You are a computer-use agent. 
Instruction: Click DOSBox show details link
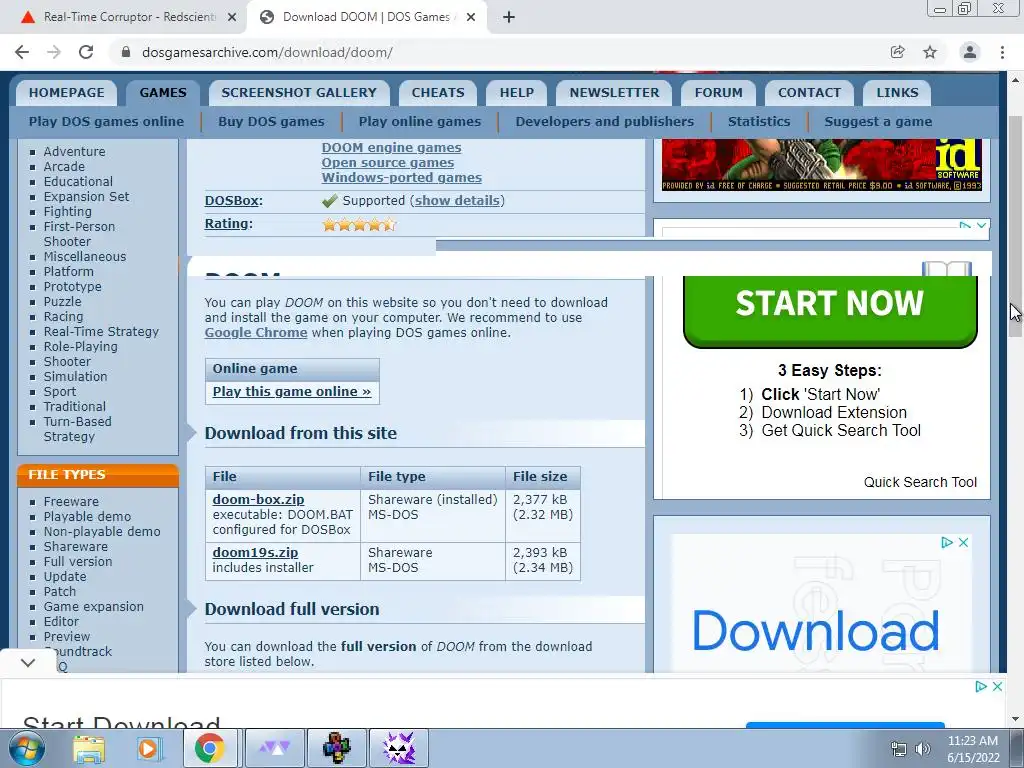(x=457, y=200)
